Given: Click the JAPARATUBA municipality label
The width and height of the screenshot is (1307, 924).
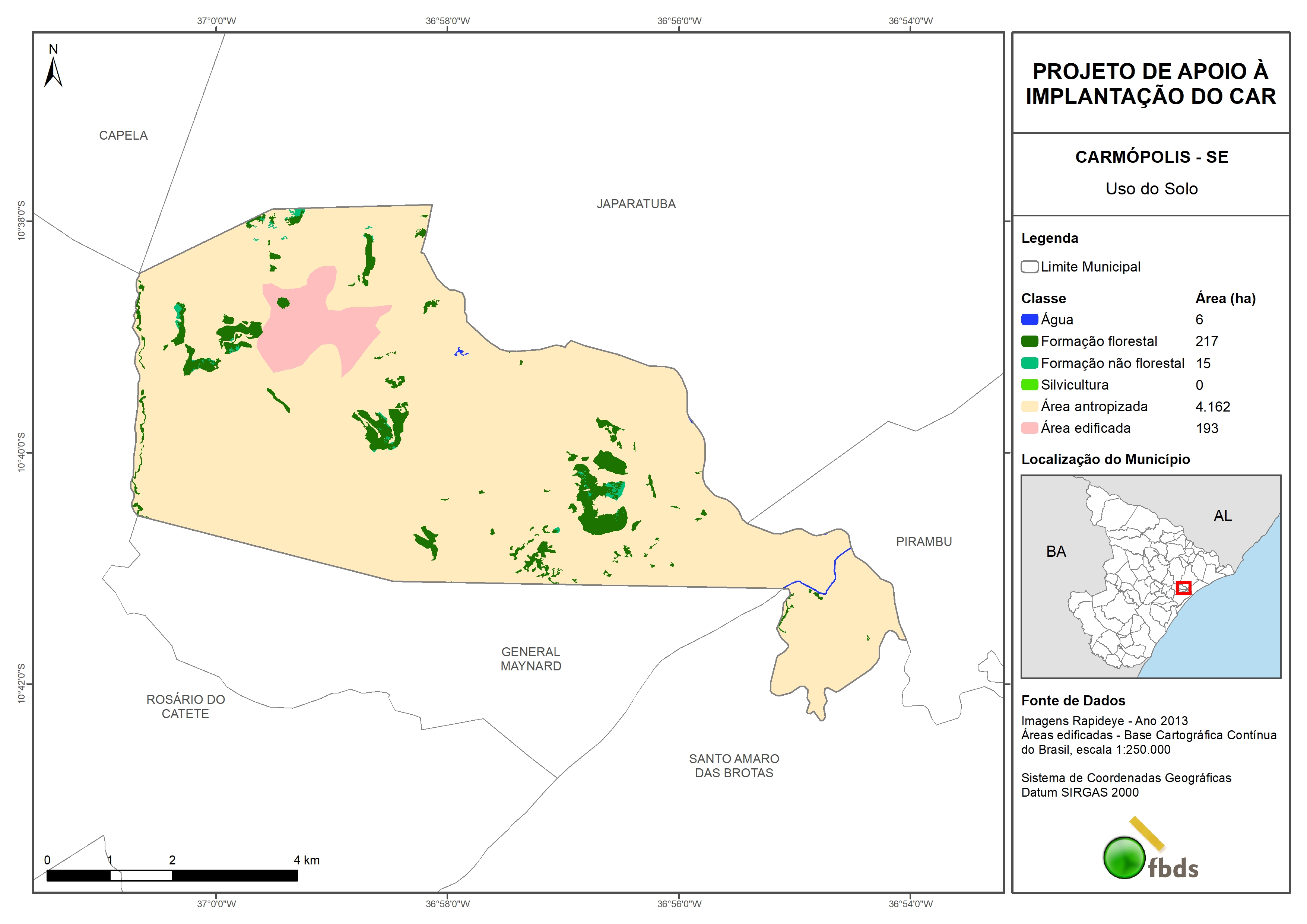Looking at the screenshot, I should pyautogui.click(x=636, y=204).
